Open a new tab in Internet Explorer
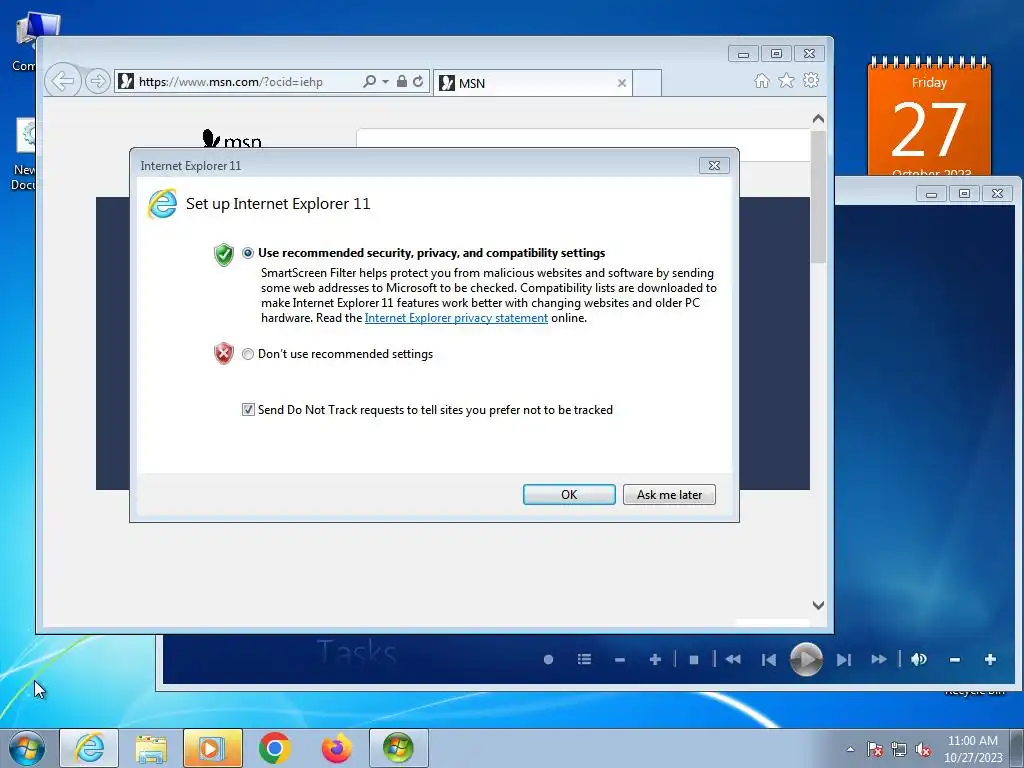The image size is (1024, 768). pos(647,83)
